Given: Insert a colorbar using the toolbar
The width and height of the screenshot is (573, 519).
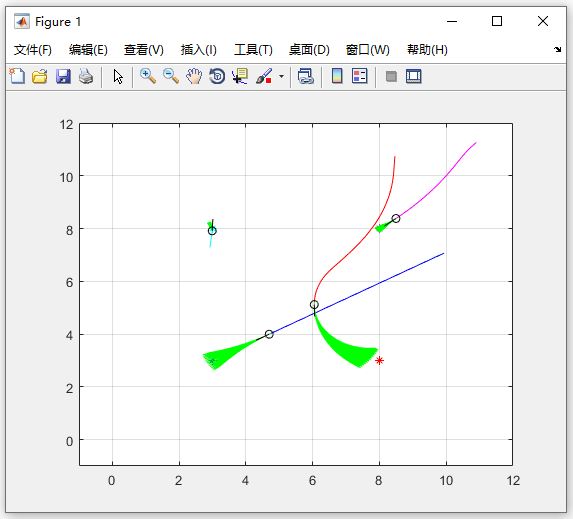Looking at the screenshot, I should tap(337, 76).
